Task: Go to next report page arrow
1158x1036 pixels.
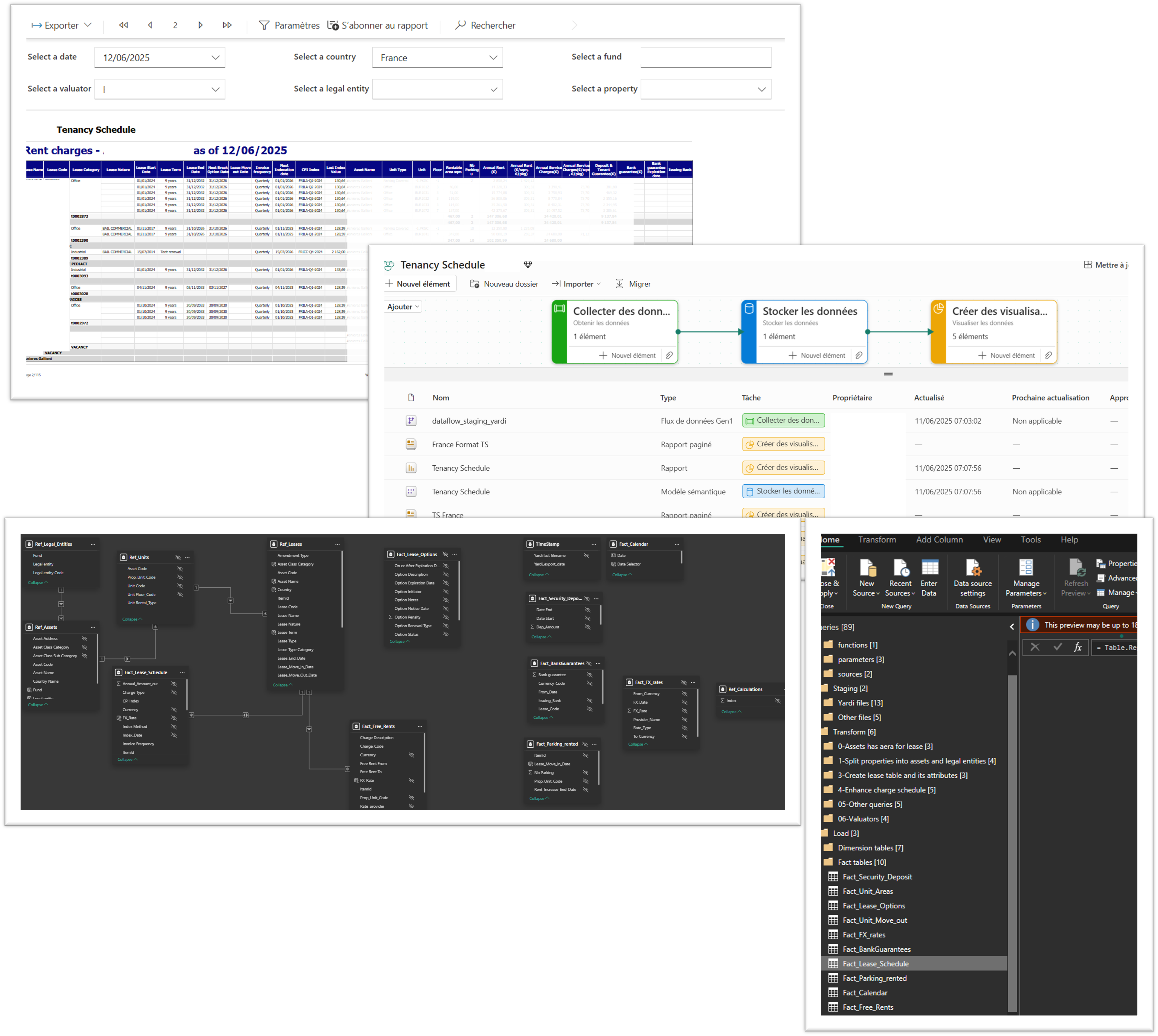Action: coord(200,25)
